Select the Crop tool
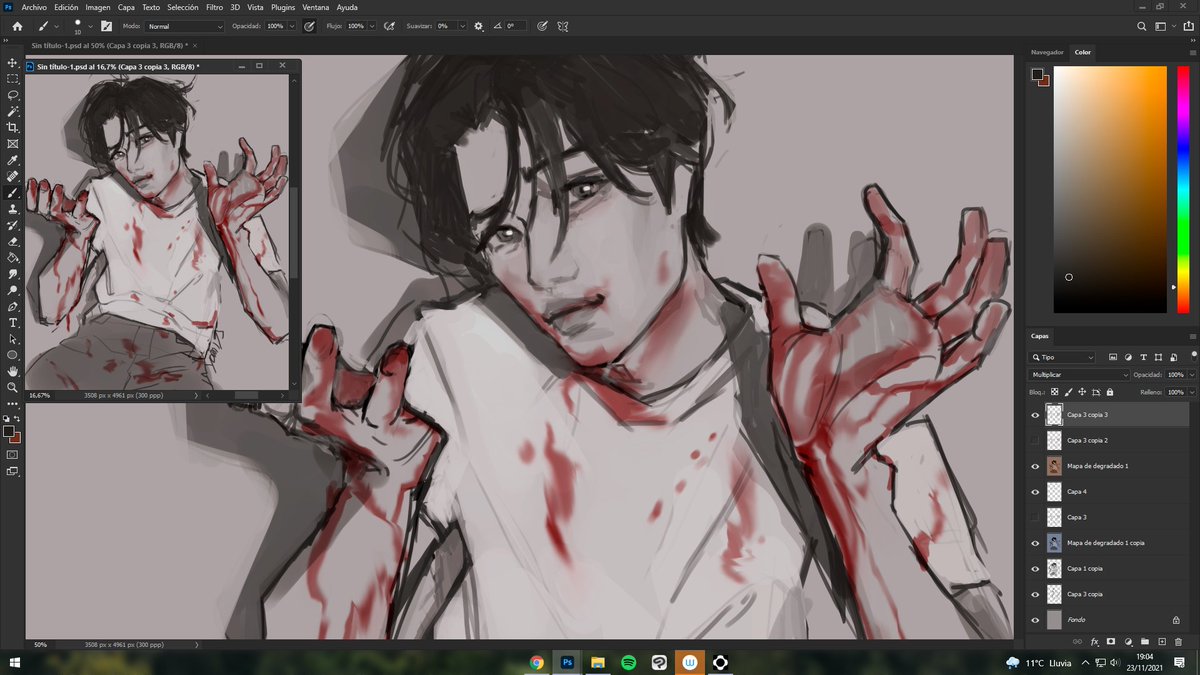The height and width of the screenshot is (675, 1200). 13,128
